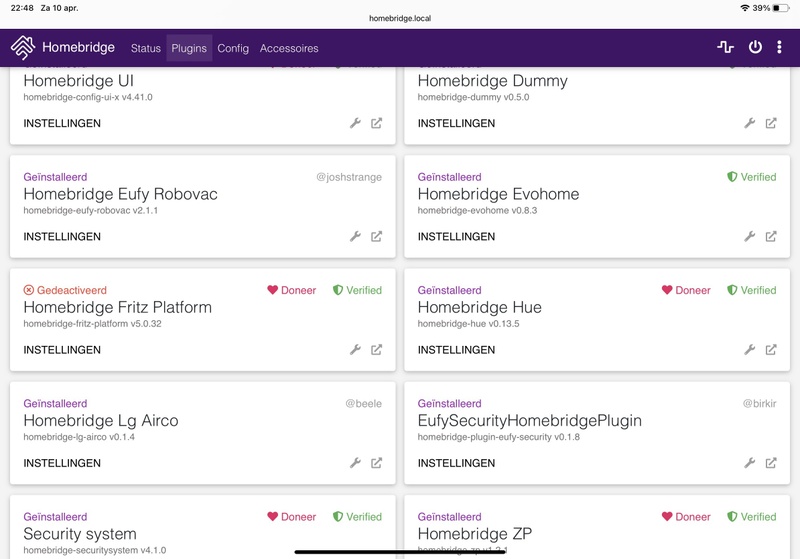This screenshot has height=559, width=800.
Task: Click the homebridge-hue v0.13.5 text
Action: tap(468, 323)
